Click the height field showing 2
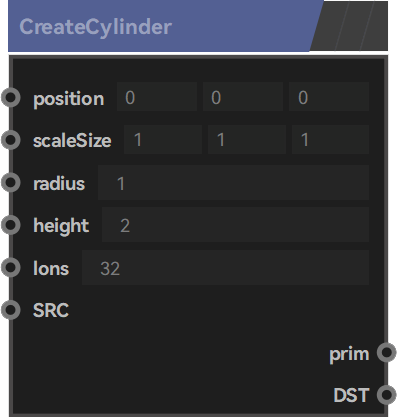This screenshot has height=417, width=397. (235, 225)
